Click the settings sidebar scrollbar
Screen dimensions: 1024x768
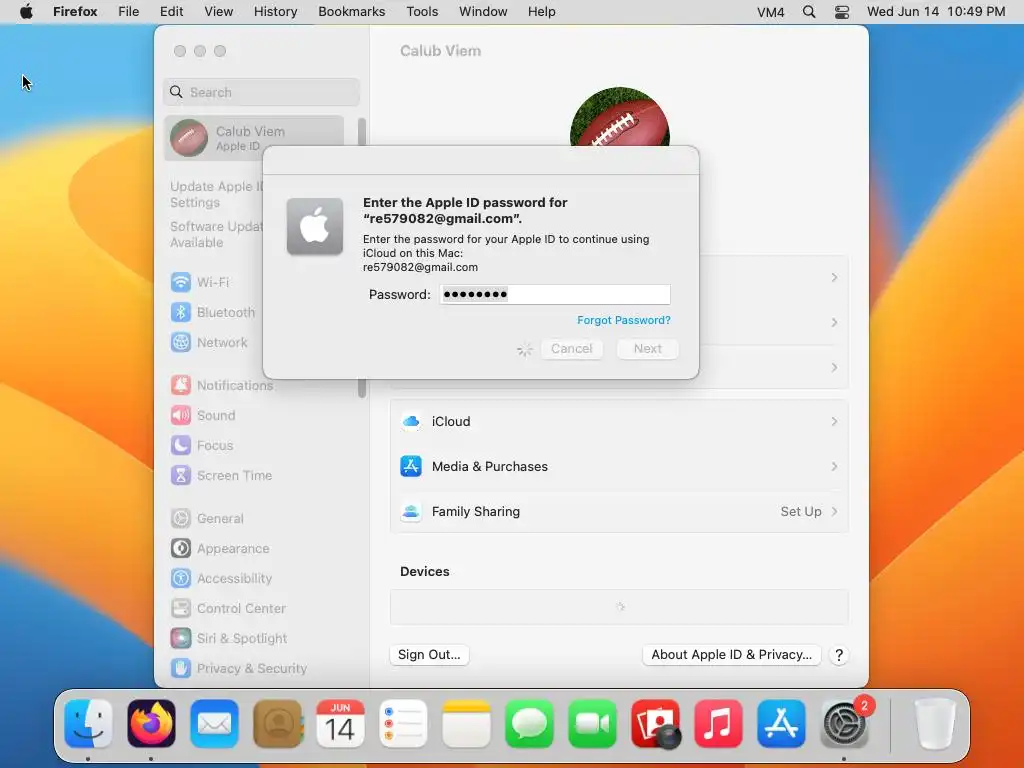[362, 258]
